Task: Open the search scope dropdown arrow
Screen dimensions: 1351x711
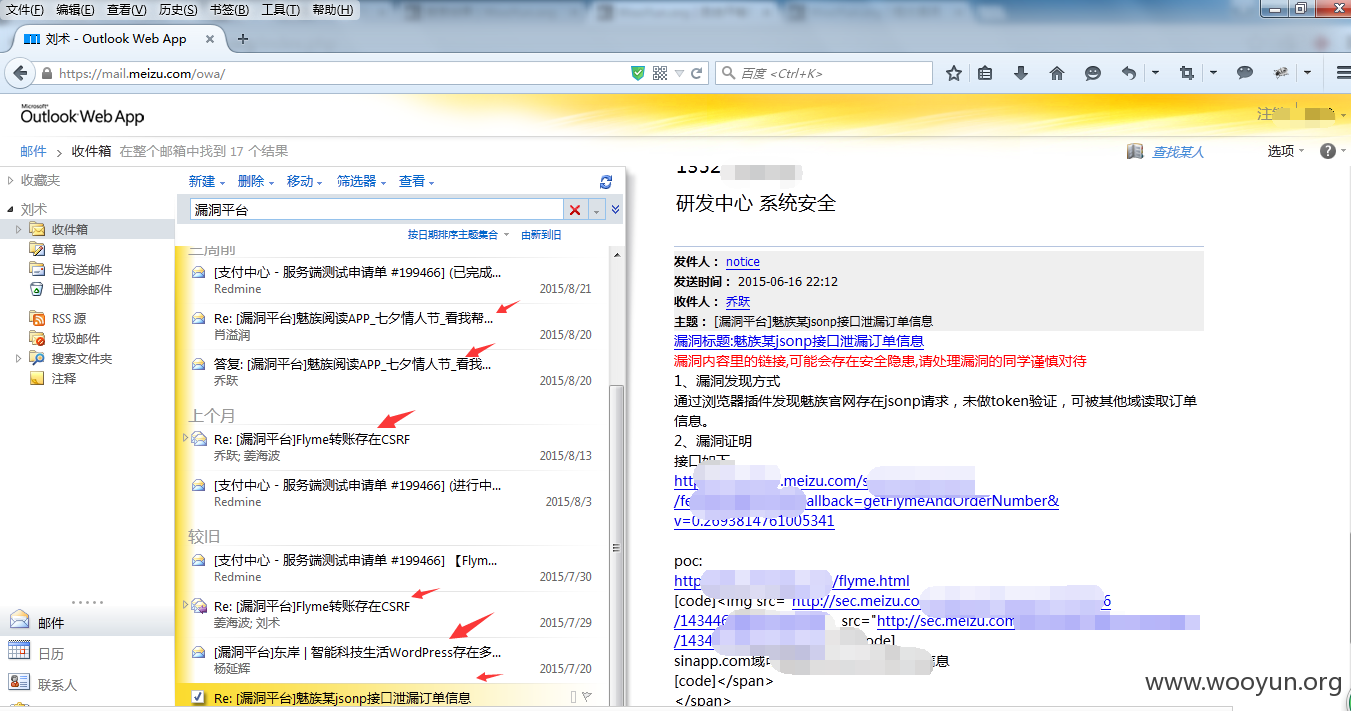Action: pos(597,210)
